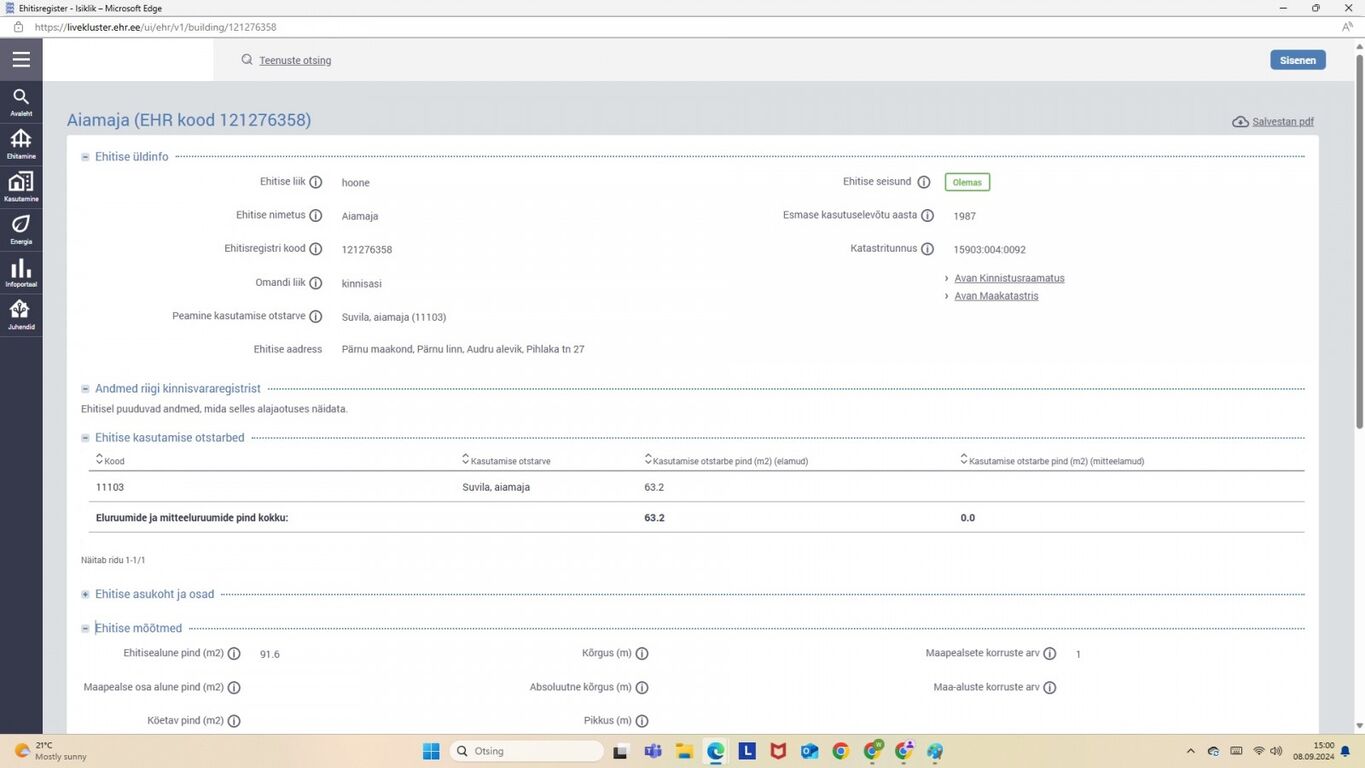Click the Windows taskbar Otsing search box
Image resolution: width=1365 pixels, height=768 pixels.
pos(526,751)
